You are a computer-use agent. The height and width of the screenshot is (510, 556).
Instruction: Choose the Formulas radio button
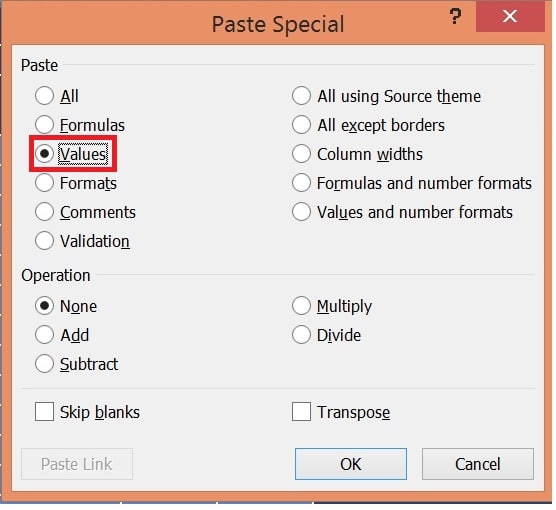44,125
